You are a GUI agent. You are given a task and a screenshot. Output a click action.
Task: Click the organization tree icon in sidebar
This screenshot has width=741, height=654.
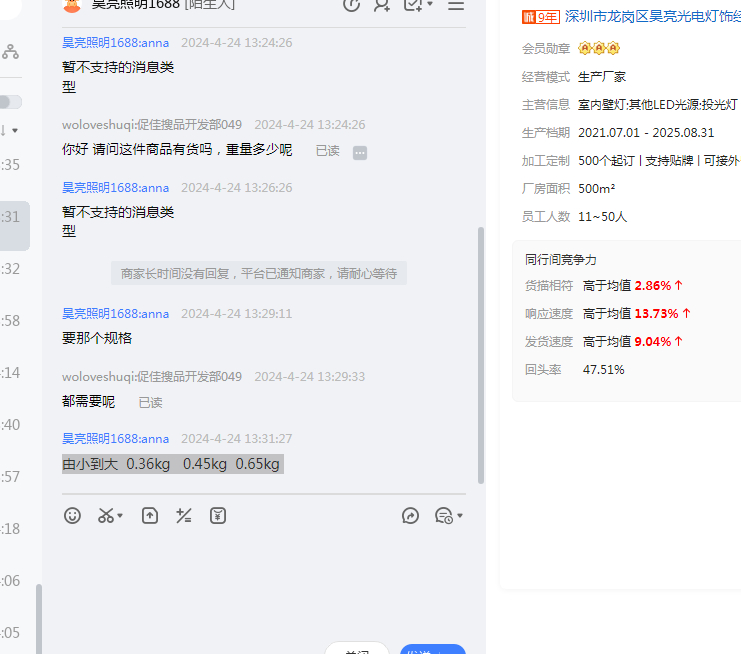(x=10, y=51)
